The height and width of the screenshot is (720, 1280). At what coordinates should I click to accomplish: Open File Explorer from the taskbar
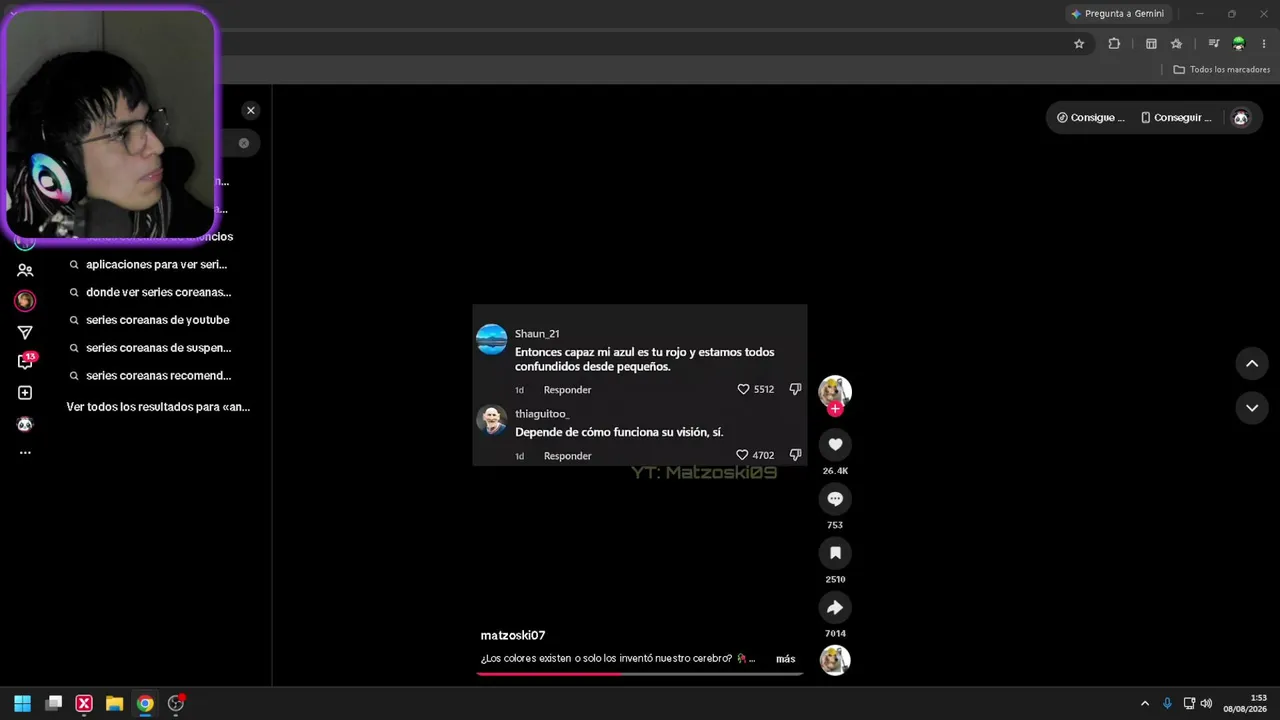(x=114, y=703)
